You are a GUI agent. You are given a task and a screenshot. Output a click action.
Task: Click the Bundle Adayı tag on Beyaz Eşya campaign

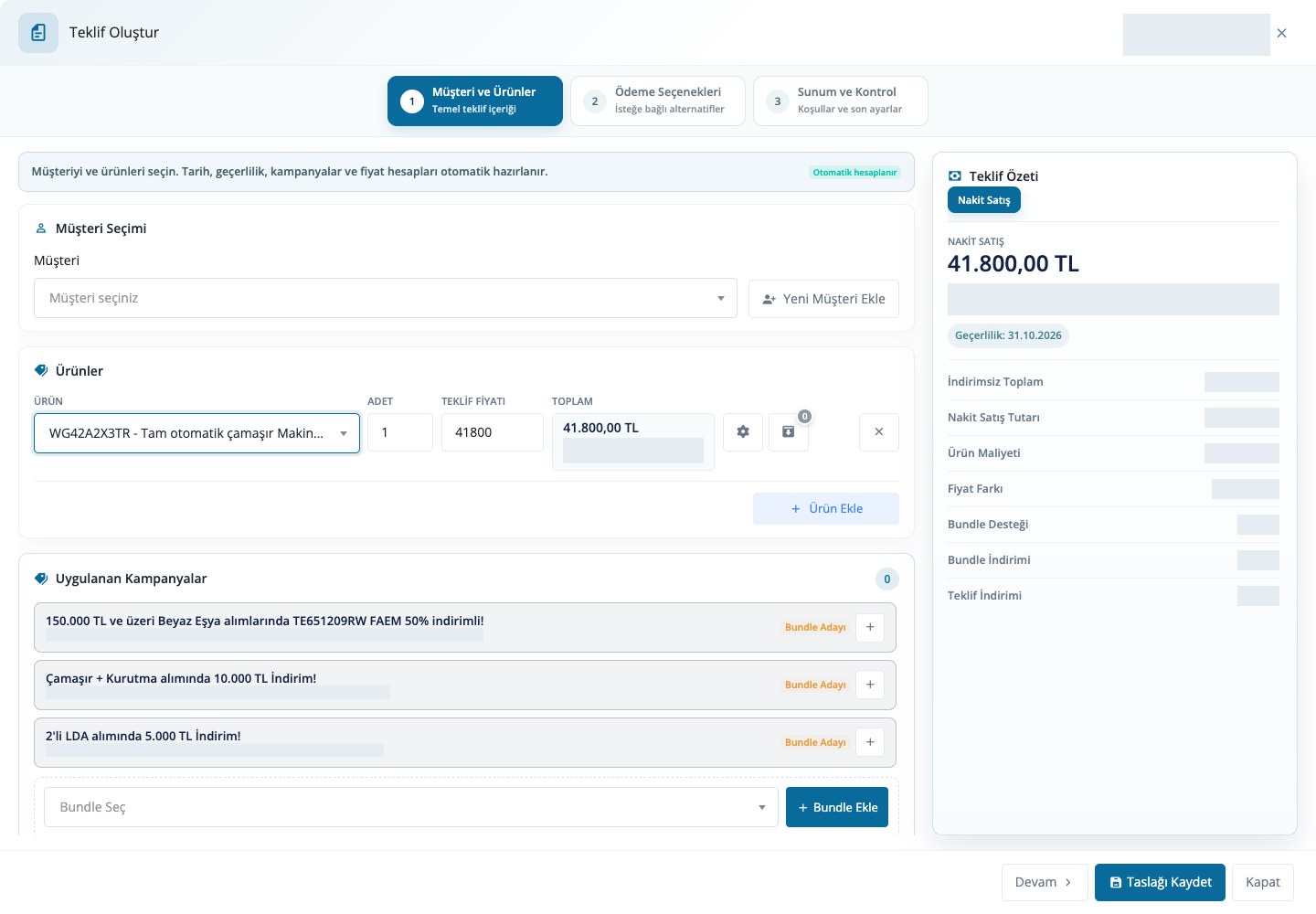815,627
